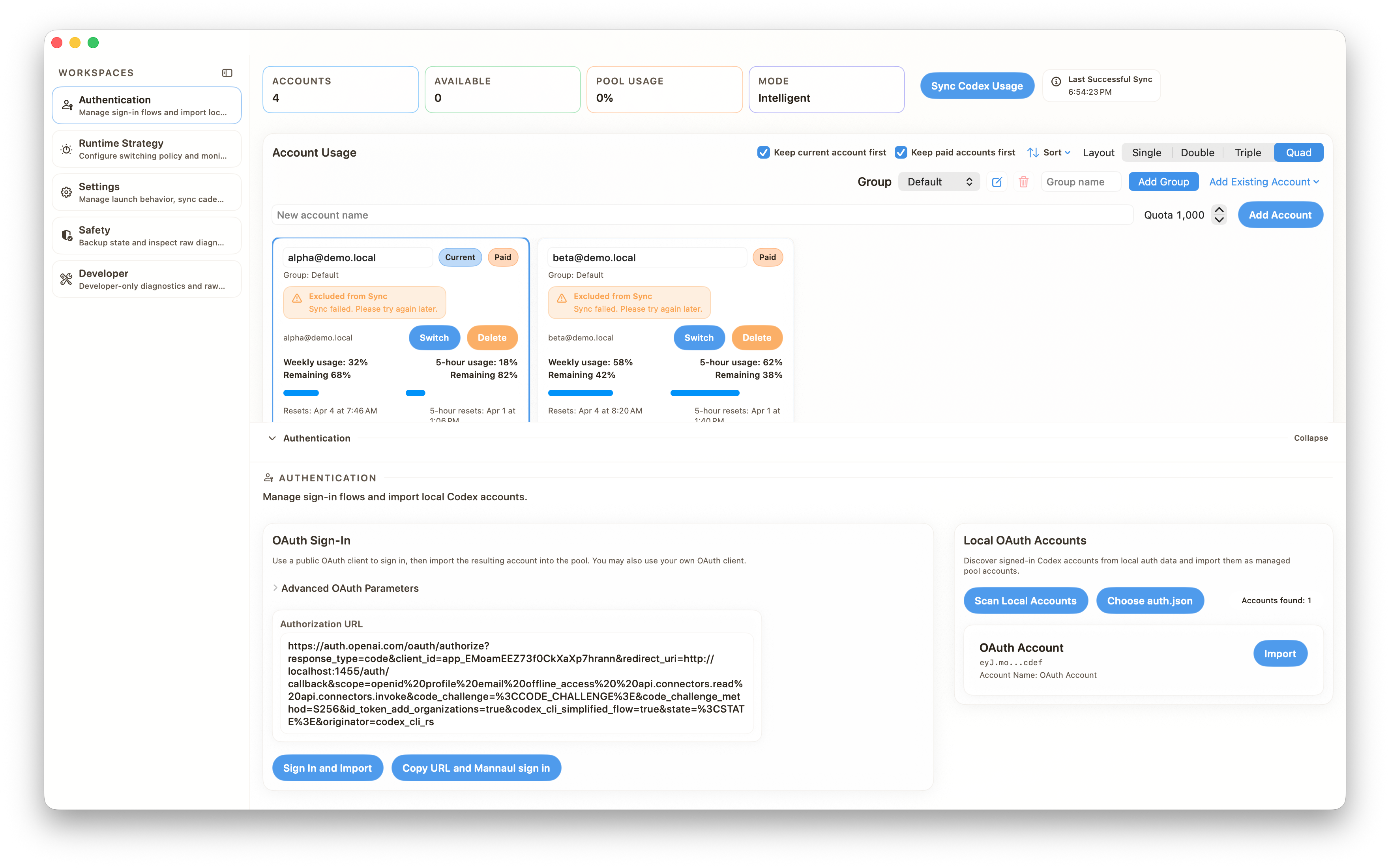Click alpha account warning triangle icon

297,299
